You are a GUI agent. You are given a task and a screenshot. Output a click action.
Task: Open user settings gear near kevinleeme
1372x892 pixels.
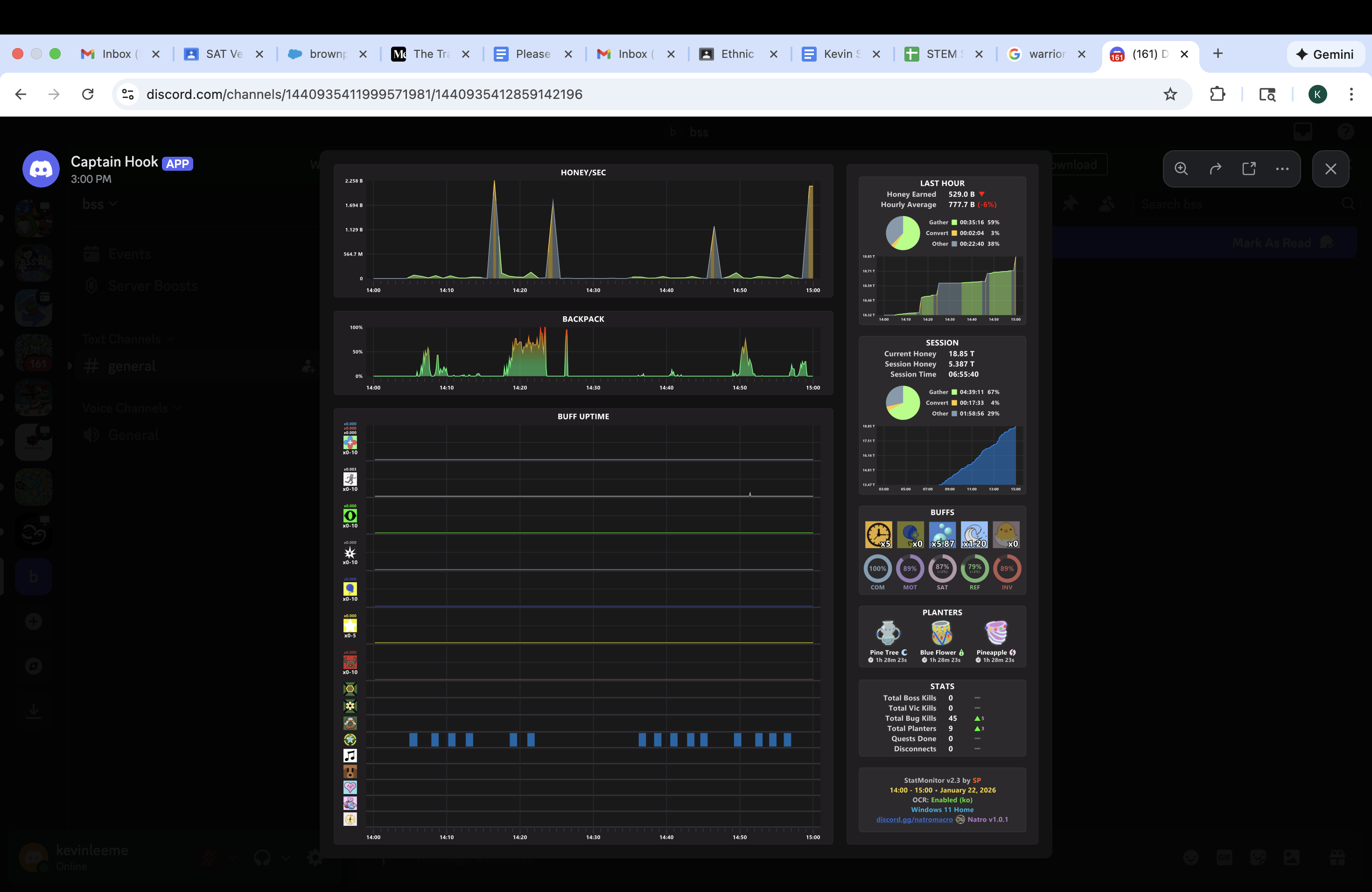click(315, 857)
